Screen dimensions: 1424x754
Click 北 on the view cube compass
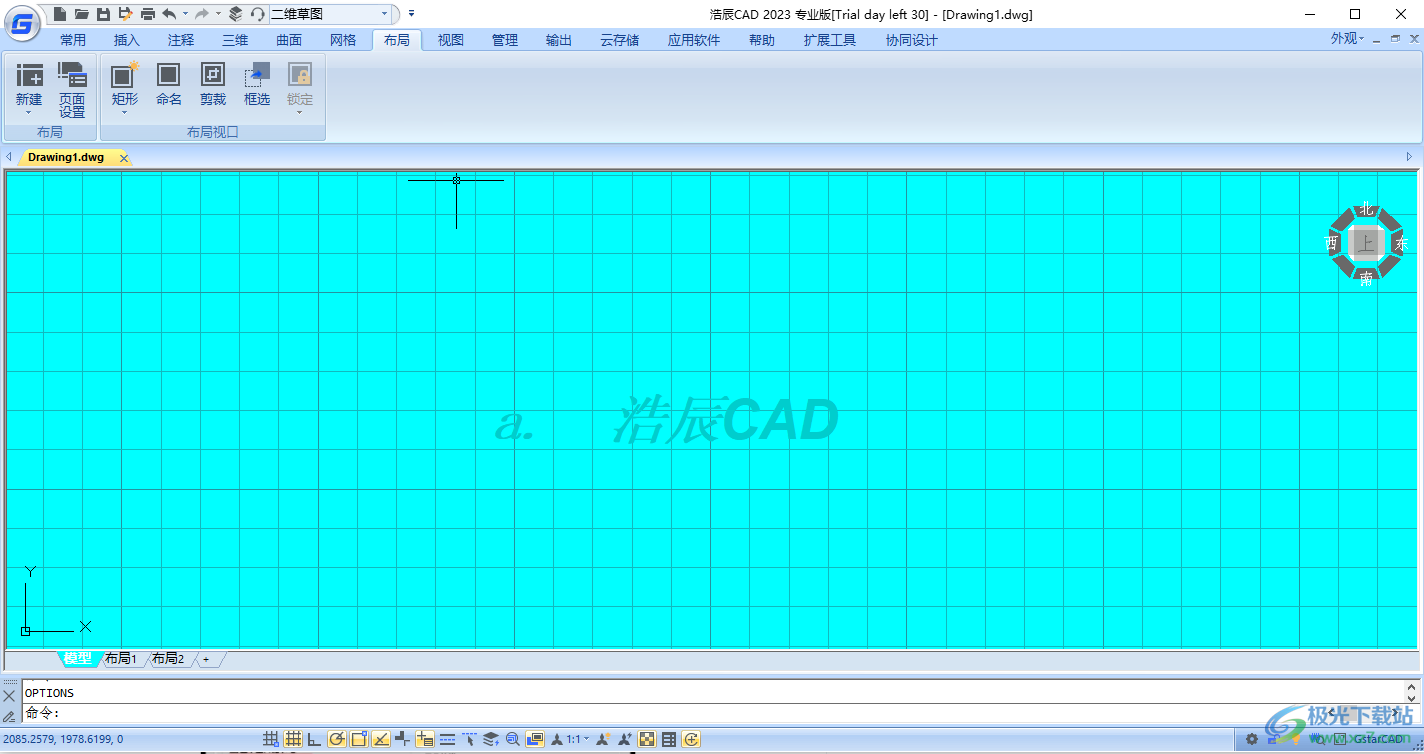coord(1366,209)
